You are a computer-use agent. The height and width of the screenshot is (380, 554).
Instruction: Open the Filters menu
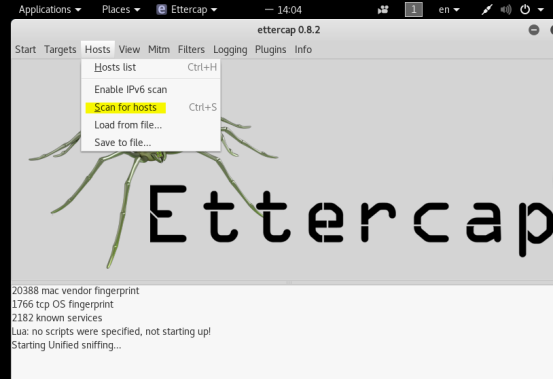[x=191, y=49]
